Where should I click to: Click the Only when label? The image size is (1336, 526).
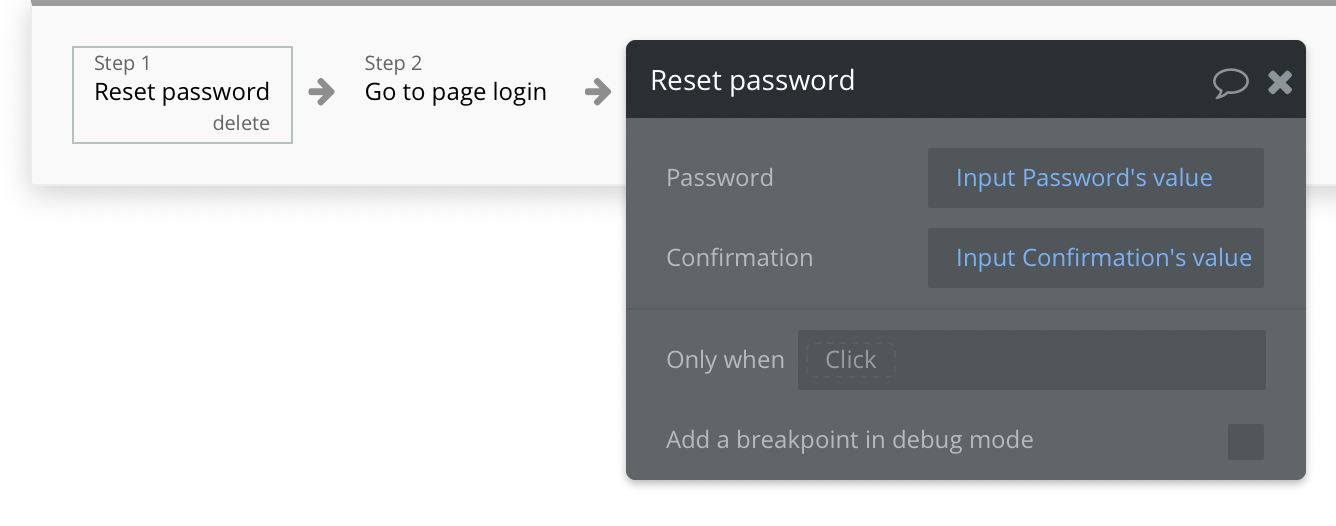[x=725, y=360]
